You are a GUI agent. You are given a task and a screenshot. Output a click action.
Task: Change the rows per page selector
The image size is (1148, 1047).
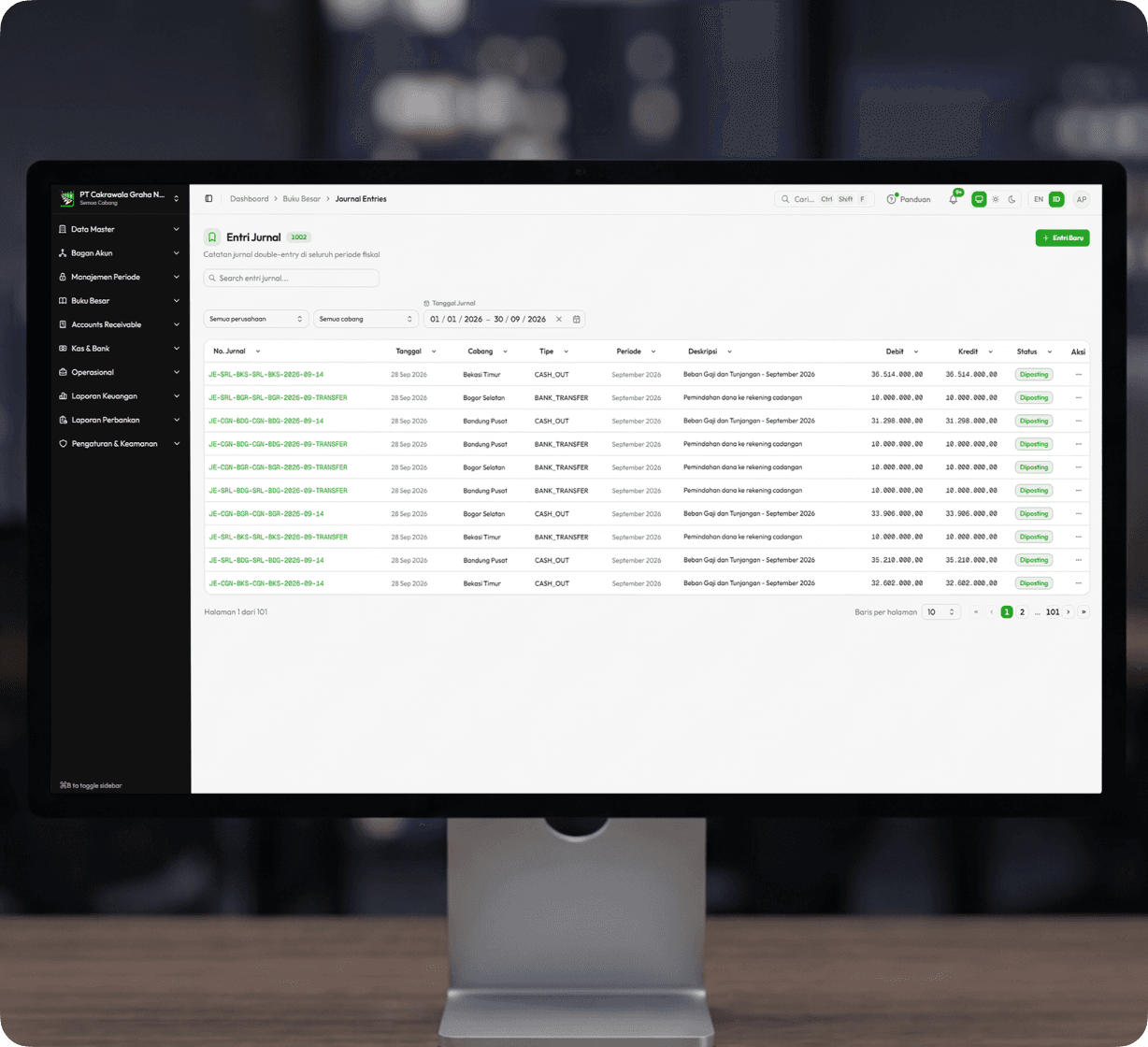coord(941,612)
